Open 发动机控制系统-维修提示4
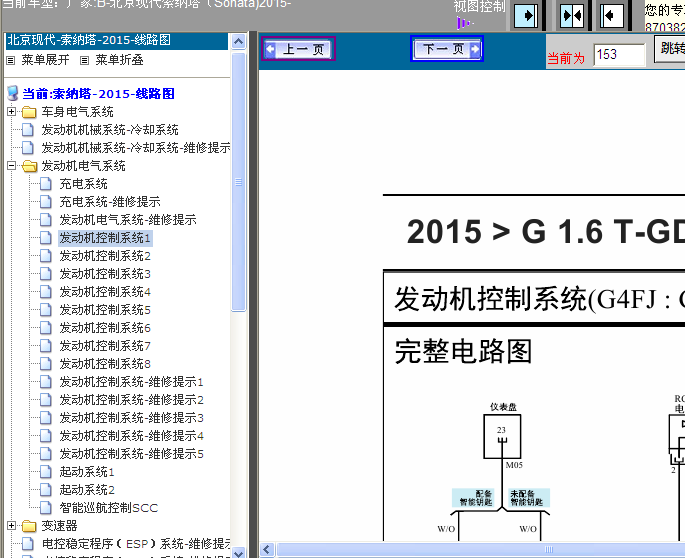Viewport: 685px width, 558px height. pos(131,435)
